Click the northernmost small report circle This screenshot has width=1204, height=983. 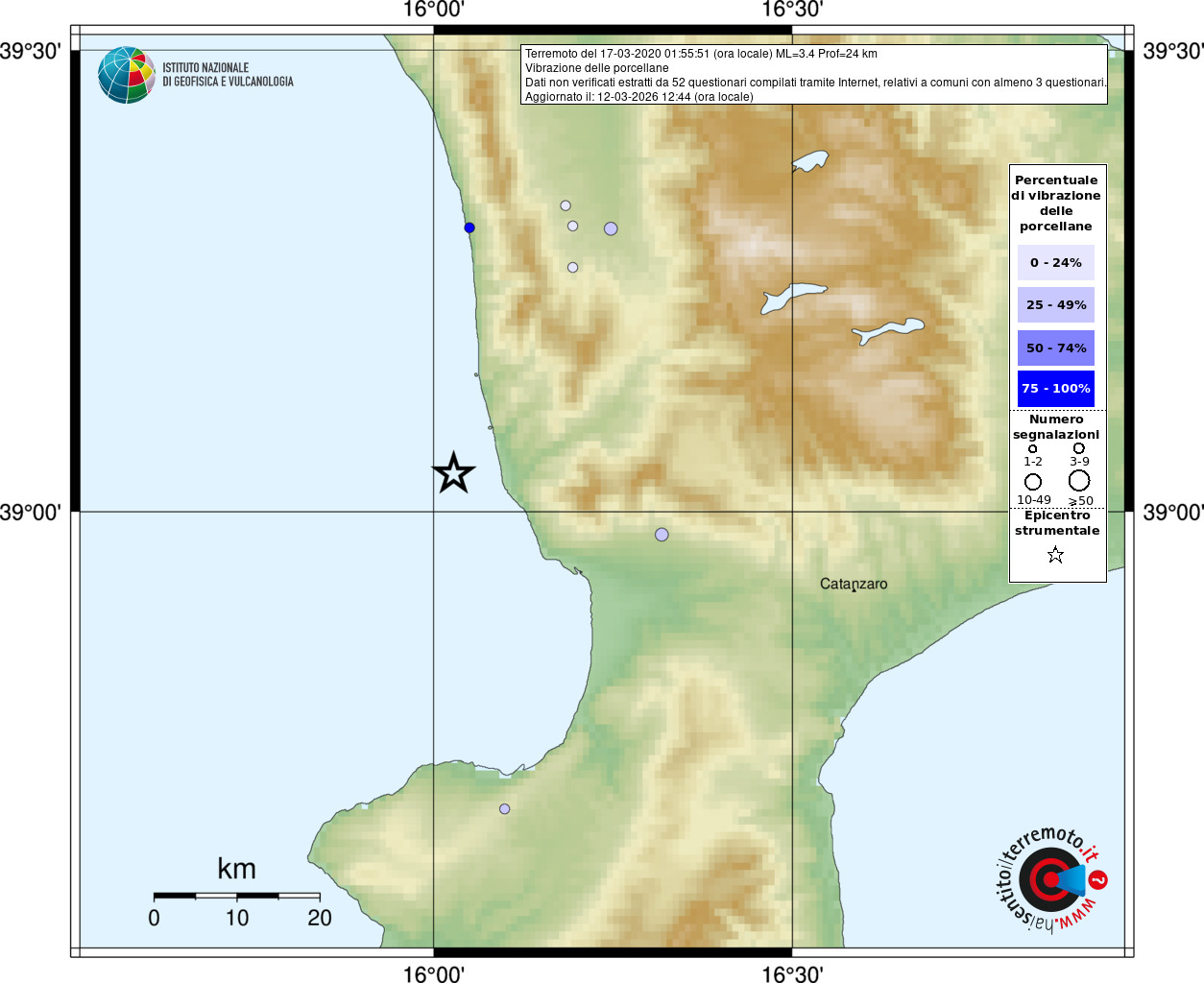tap(566, 205)
